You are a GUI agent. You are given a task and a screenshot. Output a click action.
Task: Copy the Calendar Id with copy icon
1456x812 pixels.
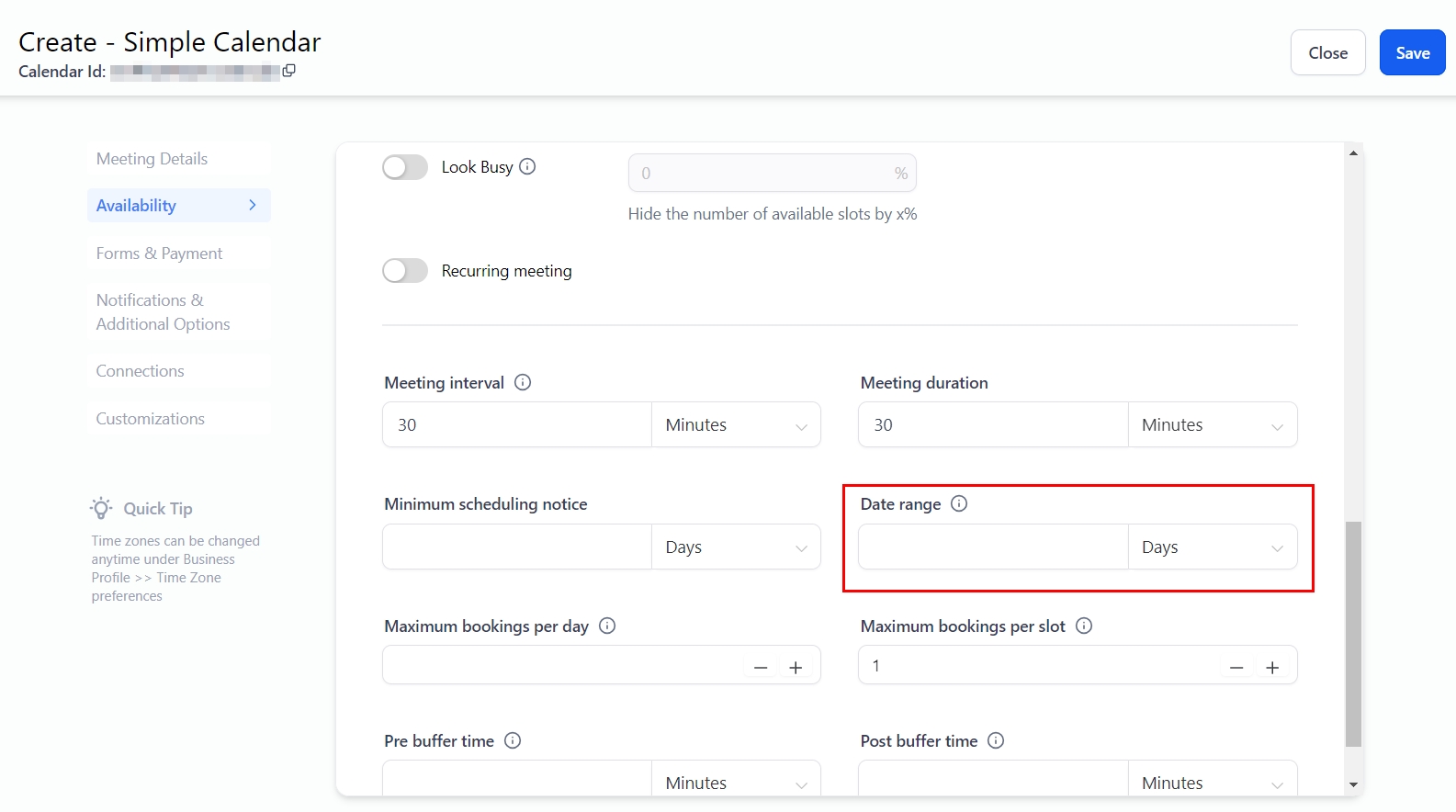click(x=289, y=71)
